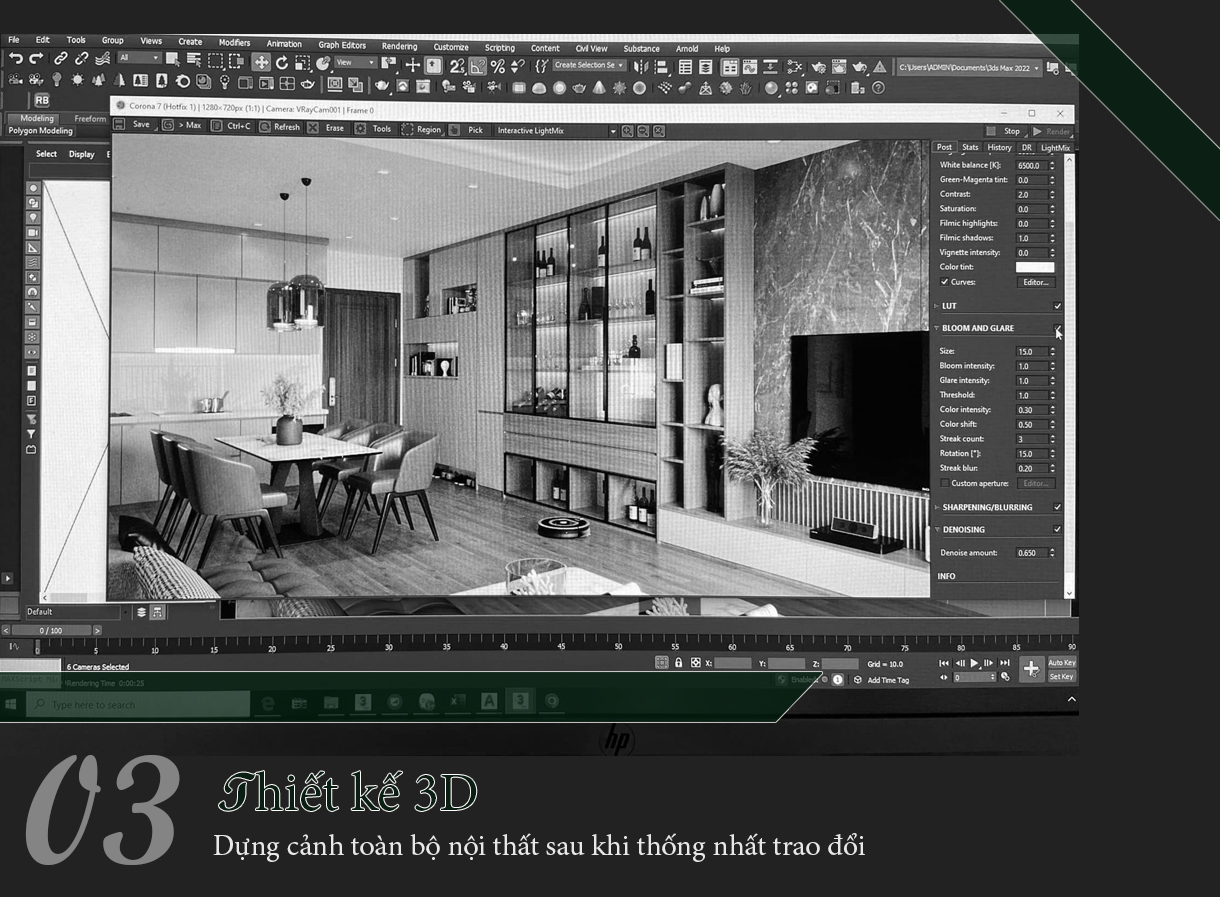Open the Rendering menu
This screenshot has height=897, width=1220.
click(400, 46)
